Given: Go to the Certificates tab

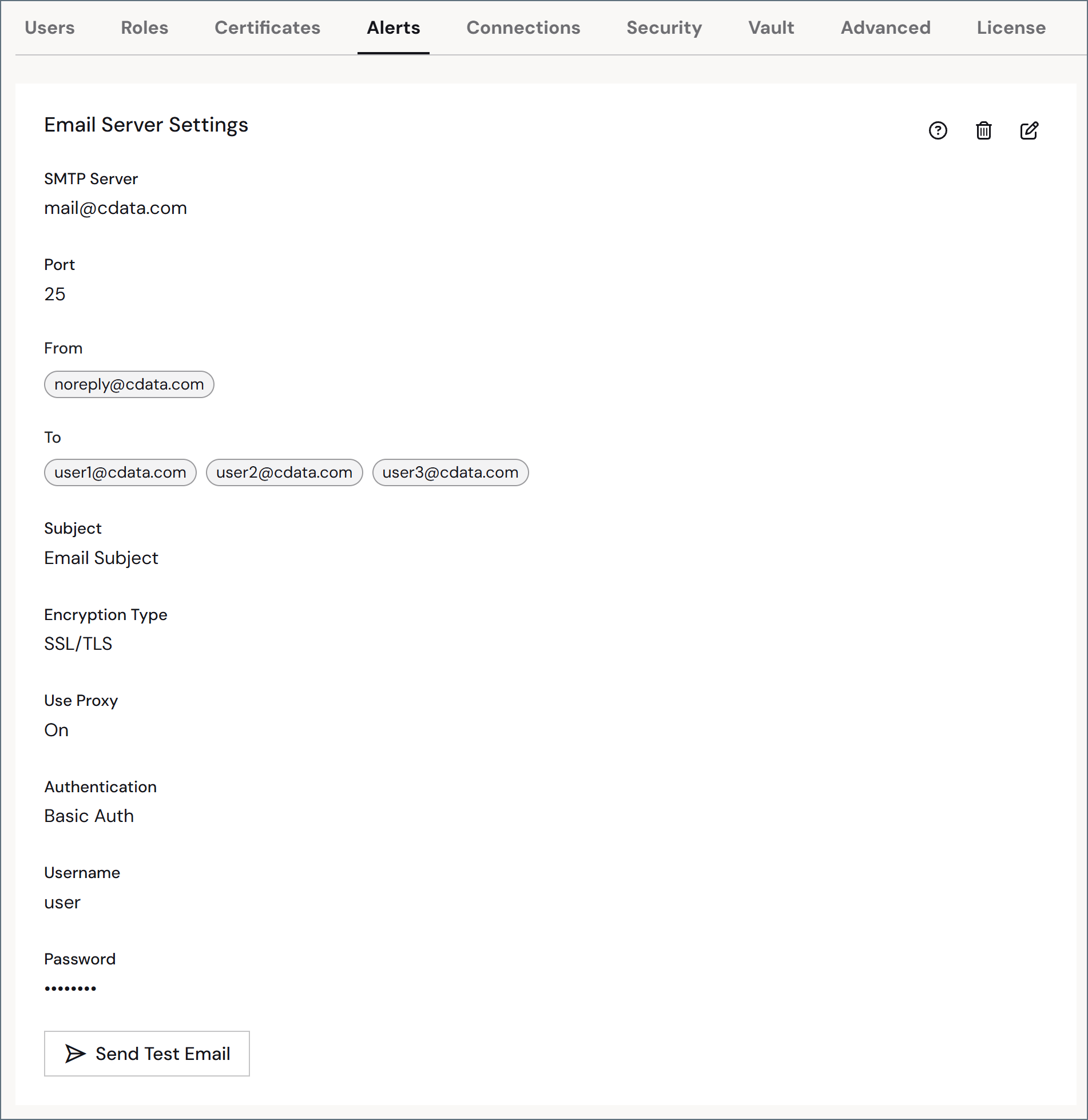Looking at the screenshot, I should pyautogui.click(x=267, y=27).
